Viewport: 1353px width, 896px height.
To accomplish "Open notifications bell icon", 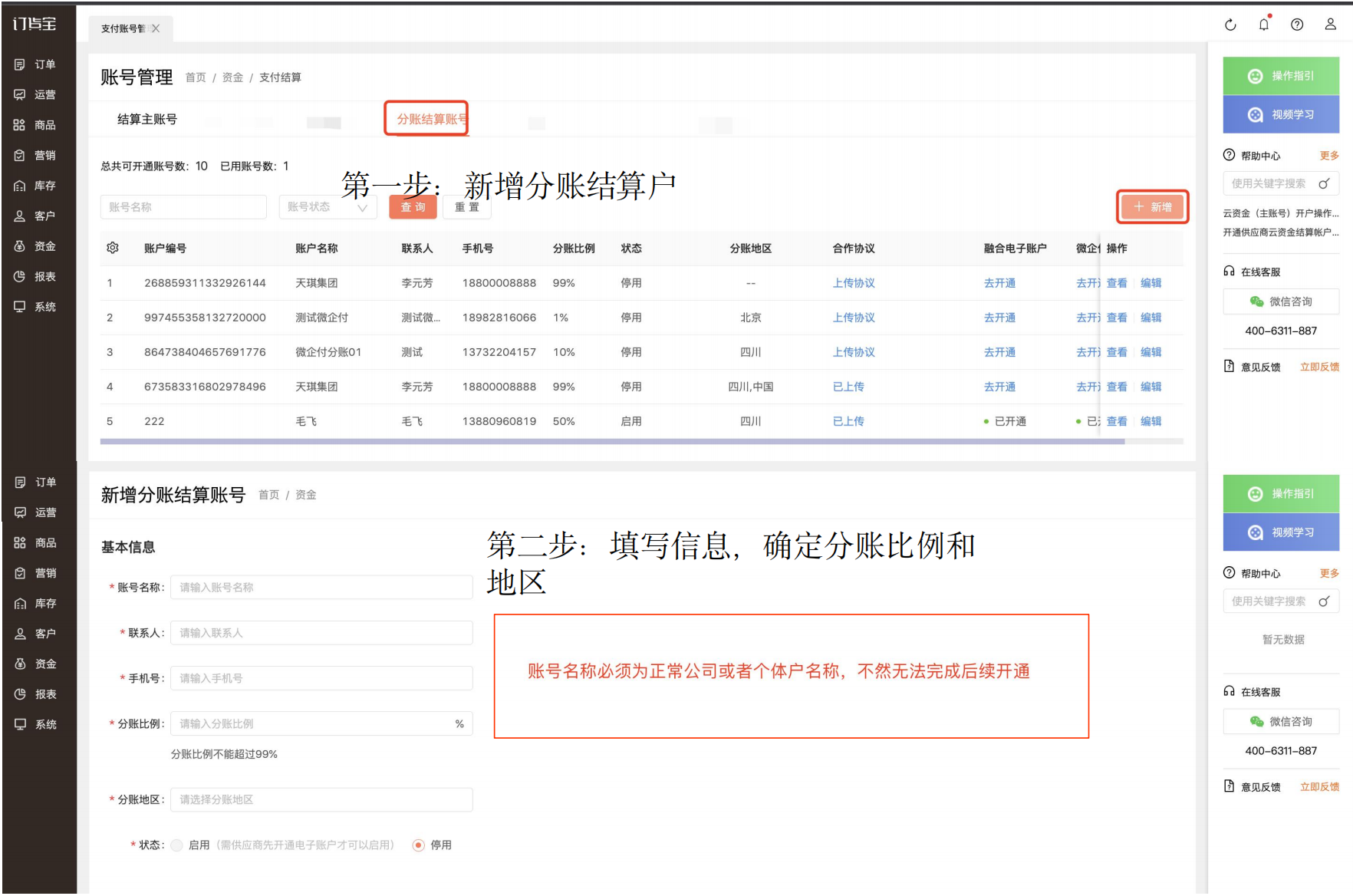I will point(1264,25).
